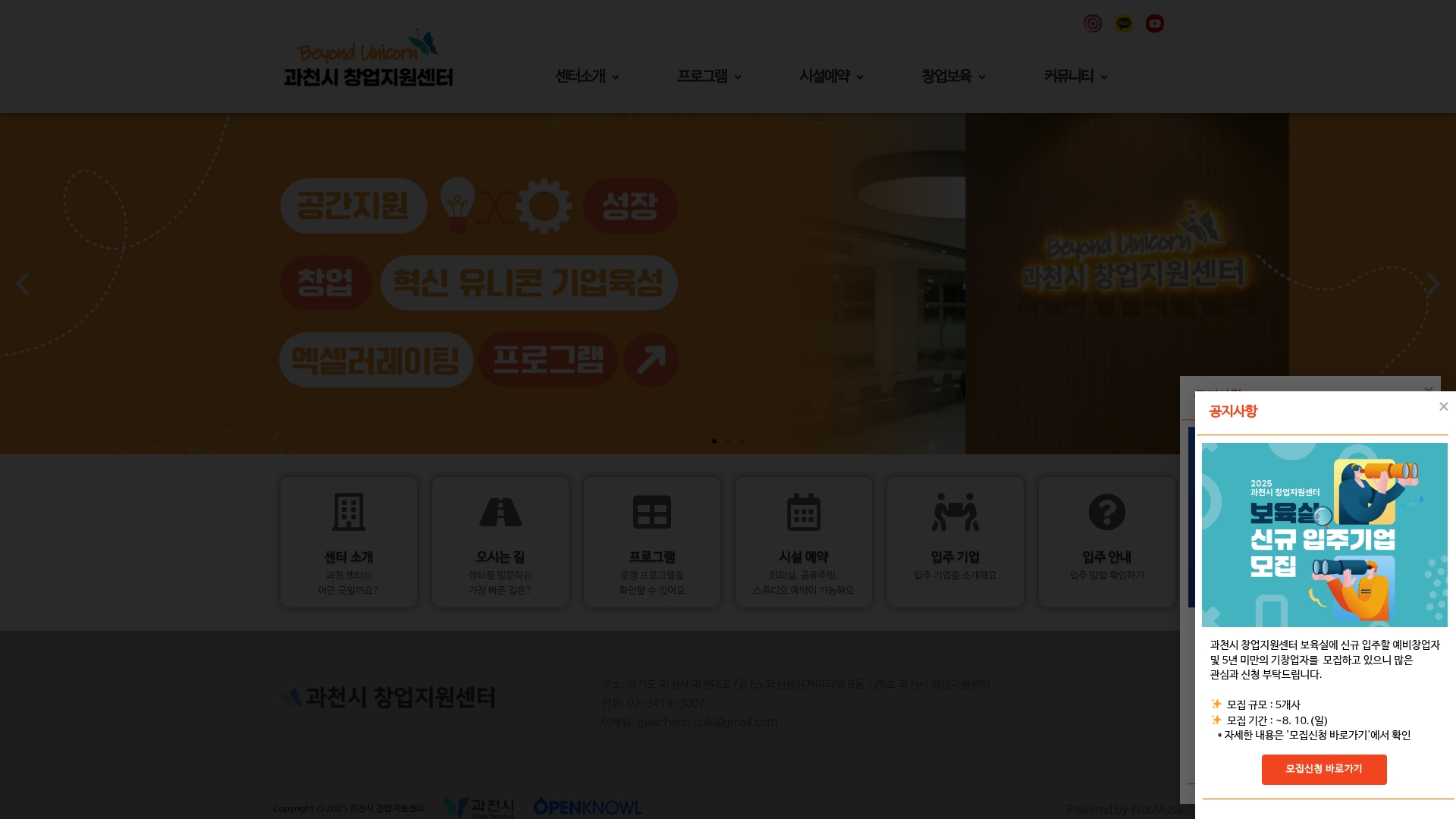This screenshot has width=1456, height=819.
Task: Open the 창업보육 navigation menu
Action: (x=946, y=76)
